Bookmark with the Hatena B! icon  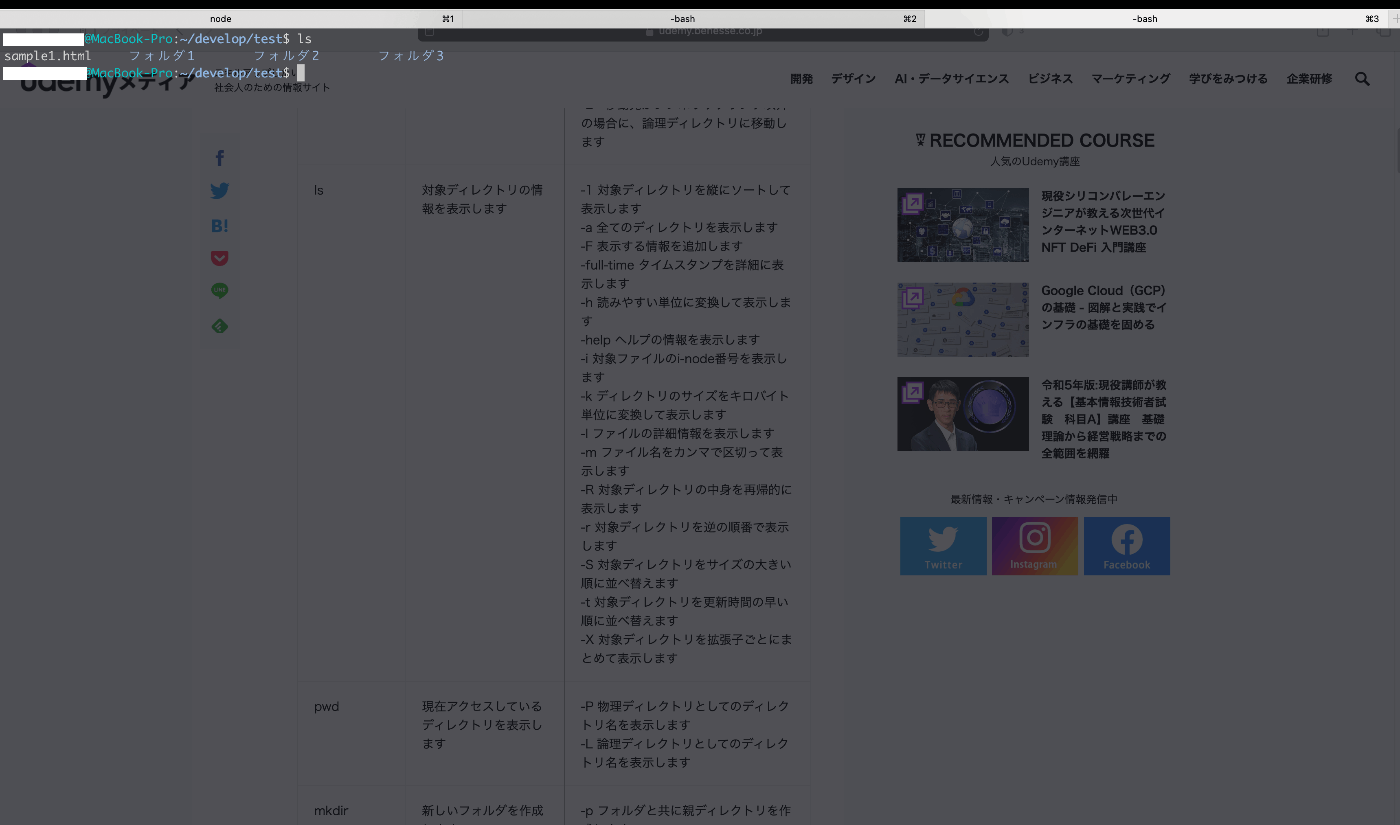coord(220,226)
